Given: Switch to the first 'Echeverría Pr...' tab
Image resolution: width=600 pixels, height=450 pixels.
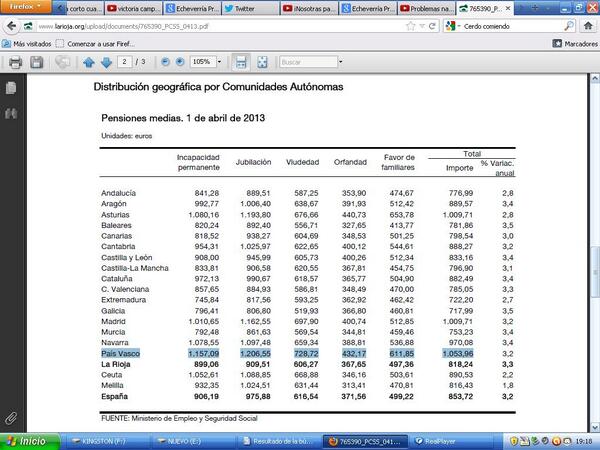Looking at the screenshot, I should (192, 8).
